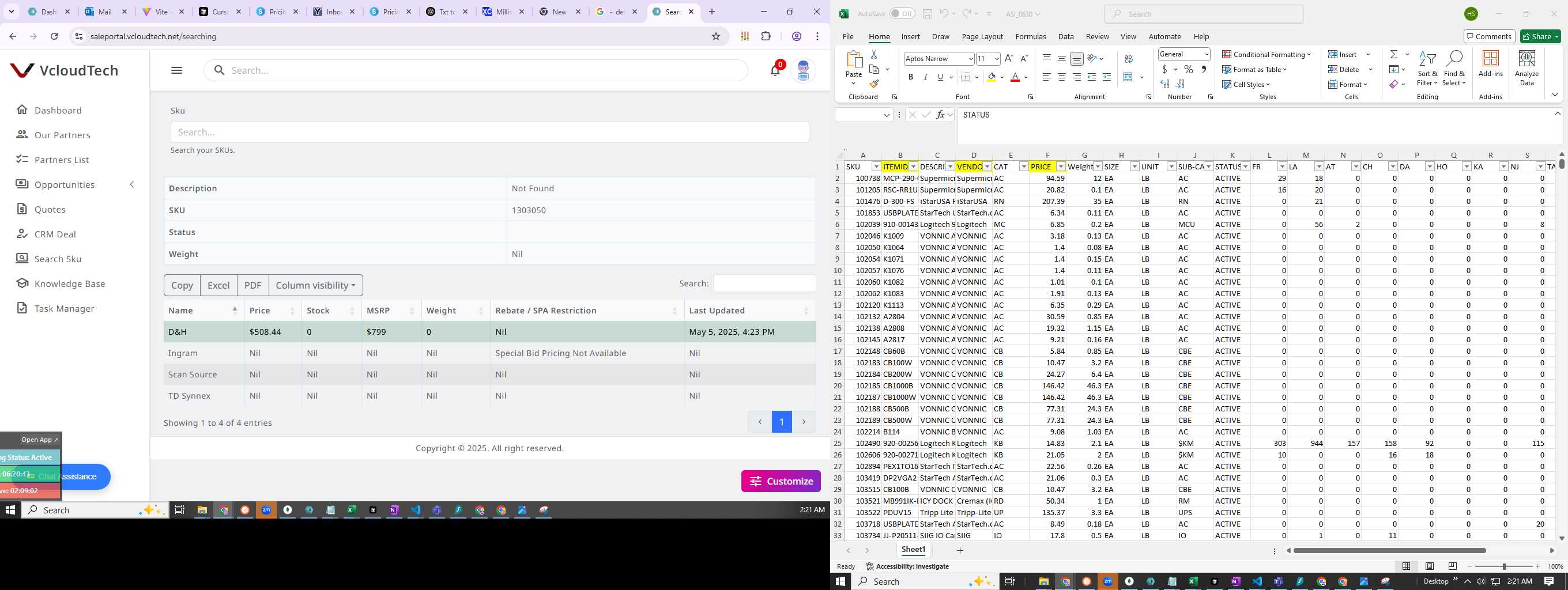Open the Insert ribbon tab

tap(911, 36)
